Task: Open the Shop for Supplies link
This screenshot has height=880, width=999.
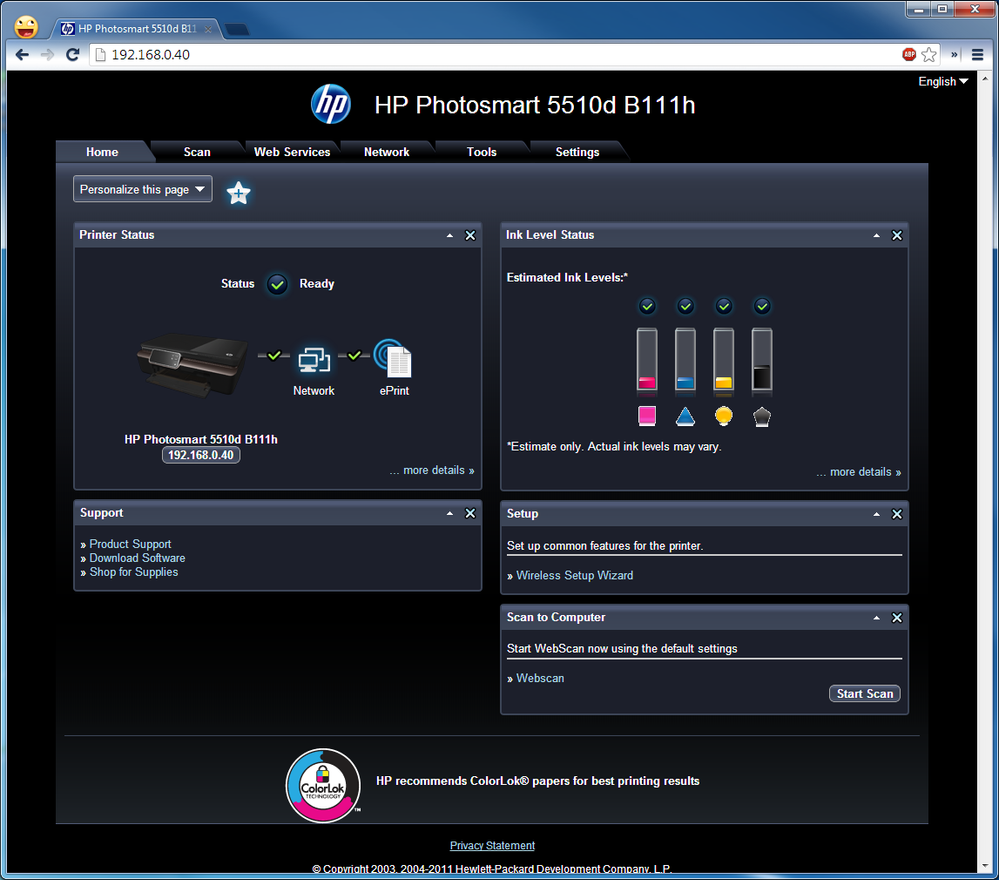Action: click(134, 572)
